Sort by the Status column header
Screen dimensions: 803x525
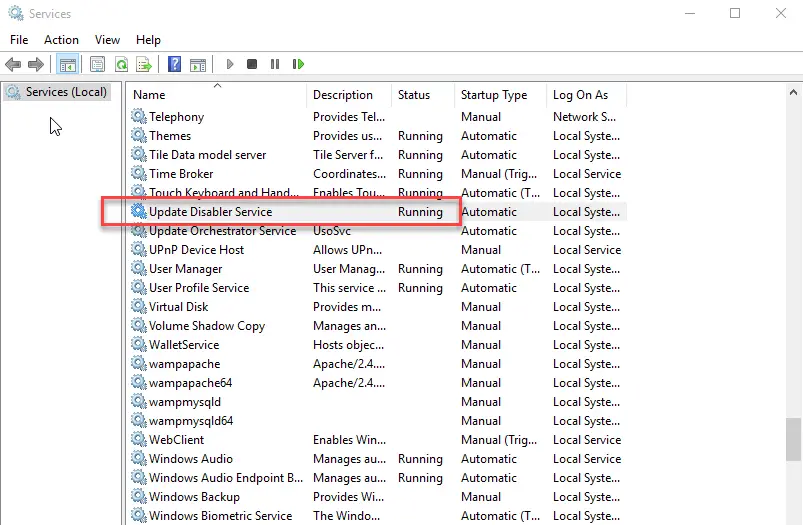(x=423, y=95)
